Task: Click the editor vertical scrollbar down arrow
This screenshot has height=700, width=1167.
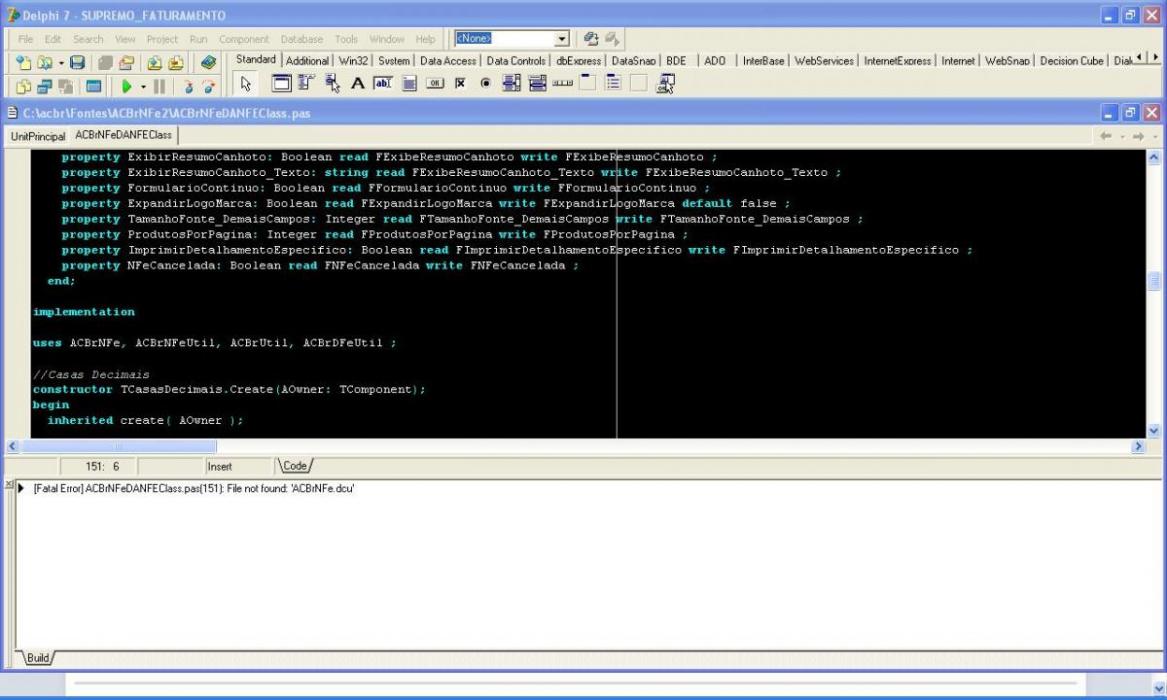Action: 1154,430
